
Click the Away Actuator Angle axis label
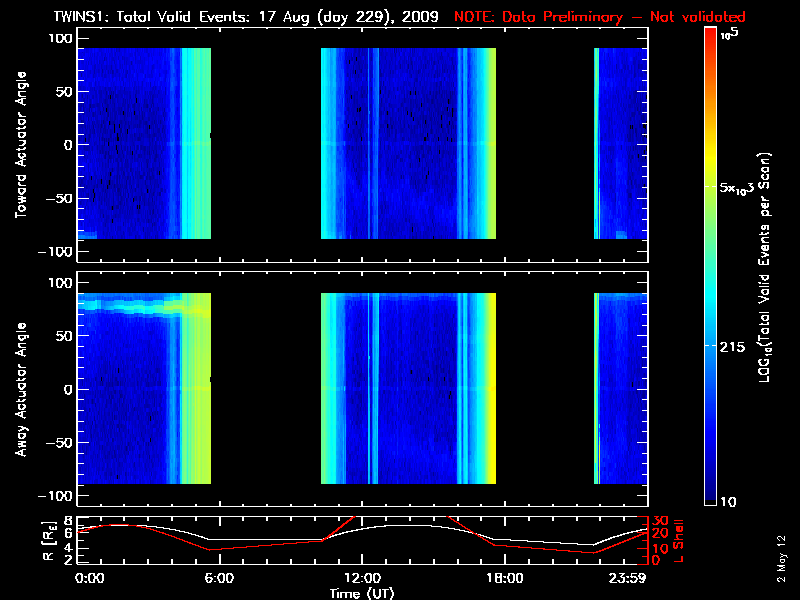18,390
